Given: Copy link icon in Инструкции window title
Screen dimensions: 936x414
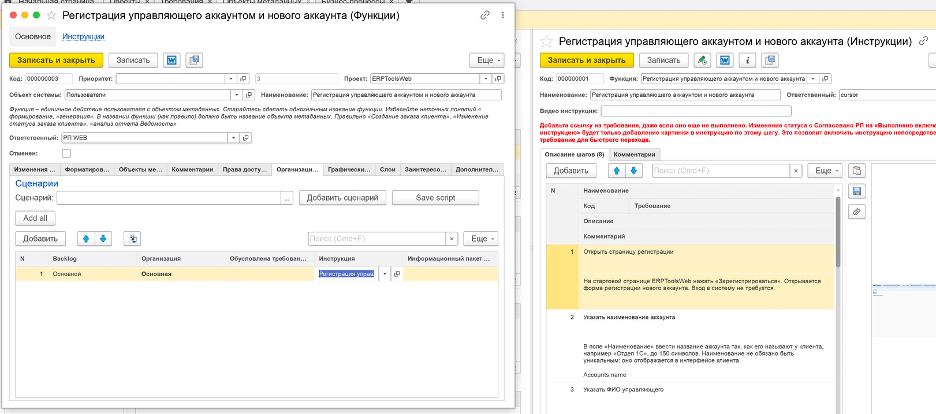Looking at the screenshot, I should click(925, 42).
